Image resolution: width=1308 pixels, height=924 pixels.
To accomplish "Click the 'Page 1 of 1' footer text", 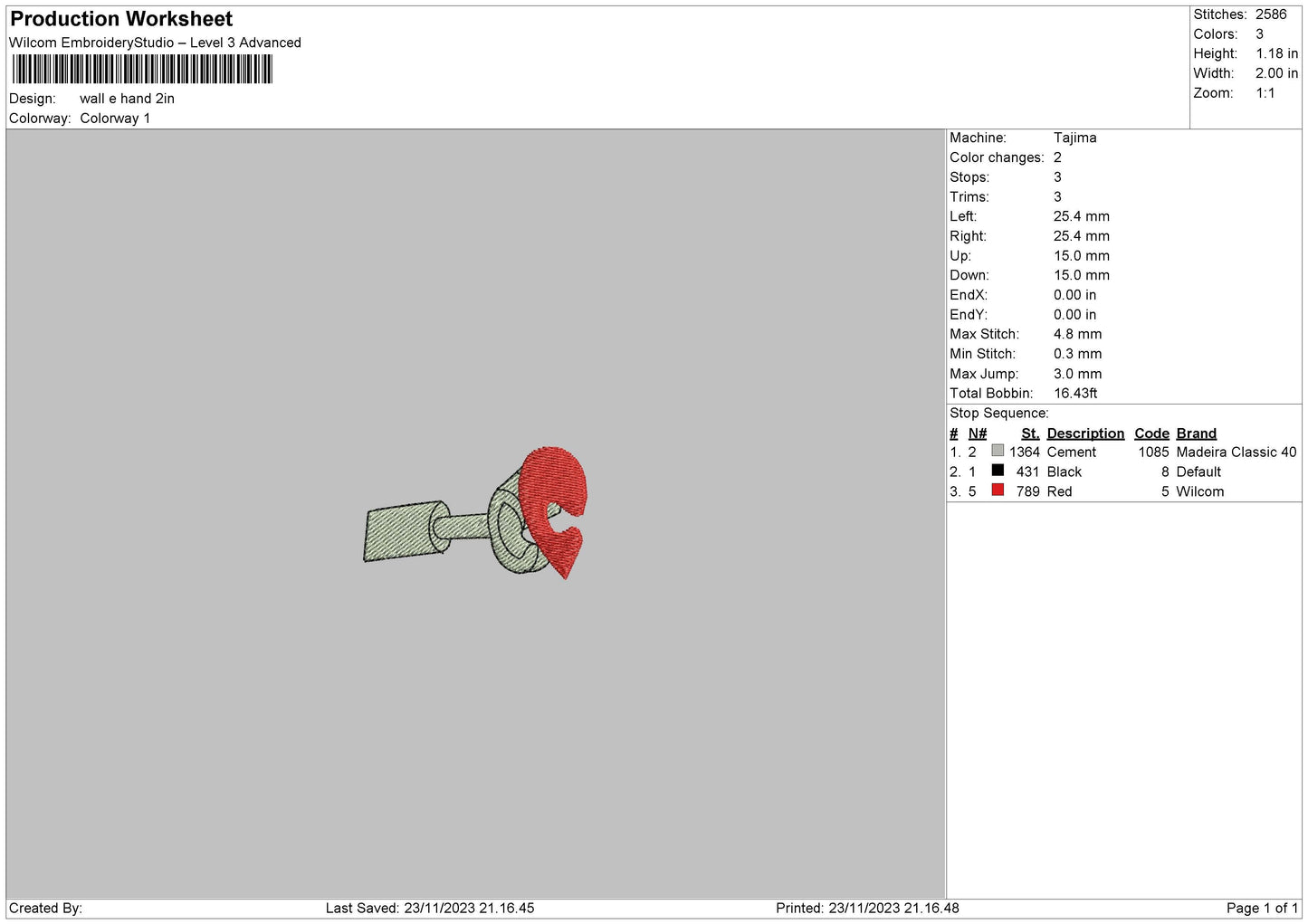I will coord(1263,909).
